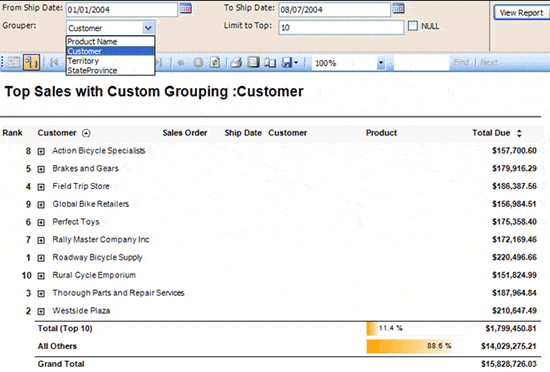Expand Action Bicycle Specialists row

(x=41, y=151)
